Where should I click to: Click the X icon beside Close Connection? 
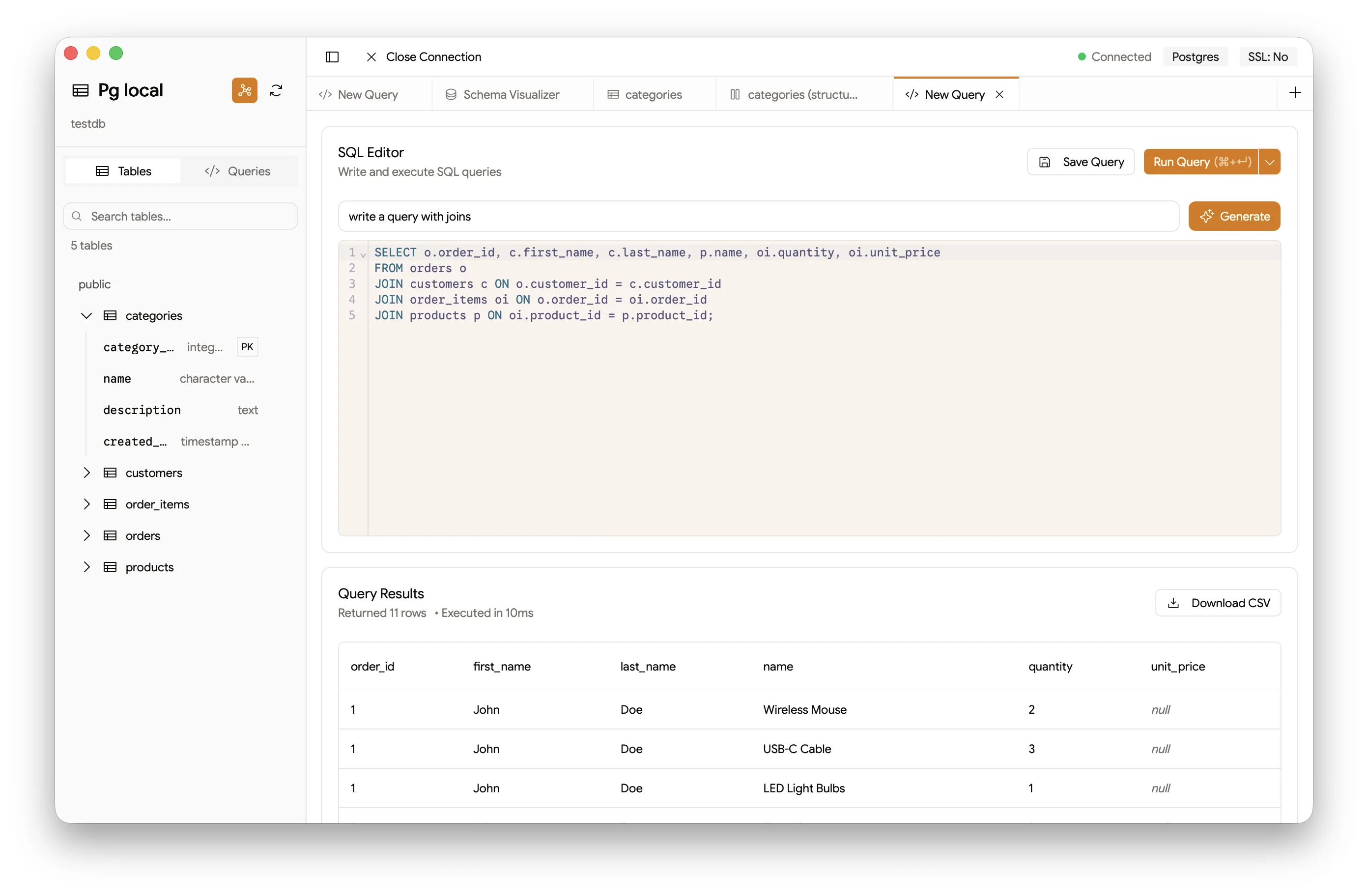(x=371, y=57)
